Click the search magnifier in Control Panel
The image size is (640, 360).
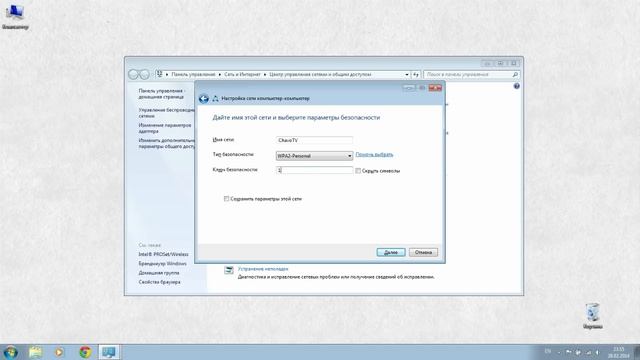515,75
